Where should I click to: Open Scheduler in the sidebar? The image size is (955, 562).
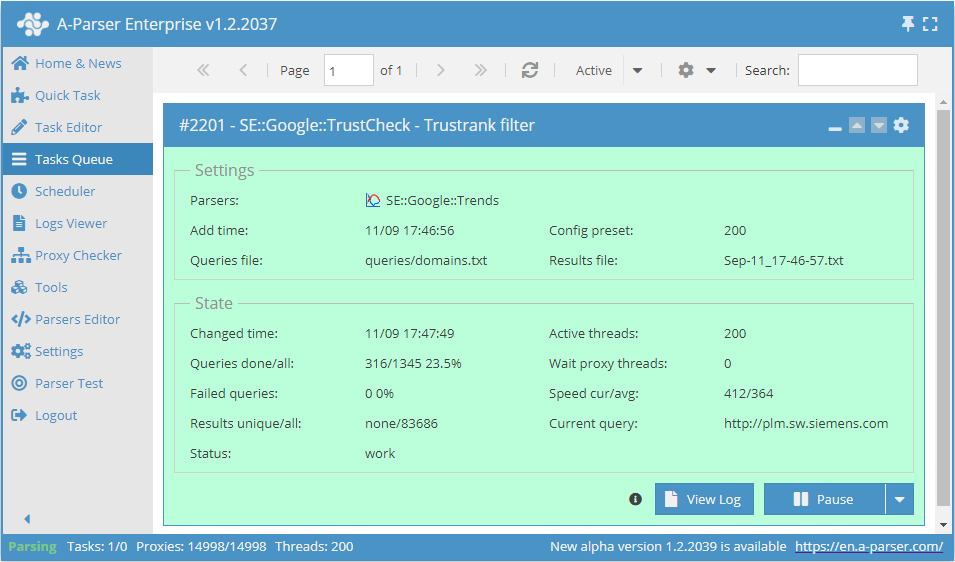coord(65,191)
